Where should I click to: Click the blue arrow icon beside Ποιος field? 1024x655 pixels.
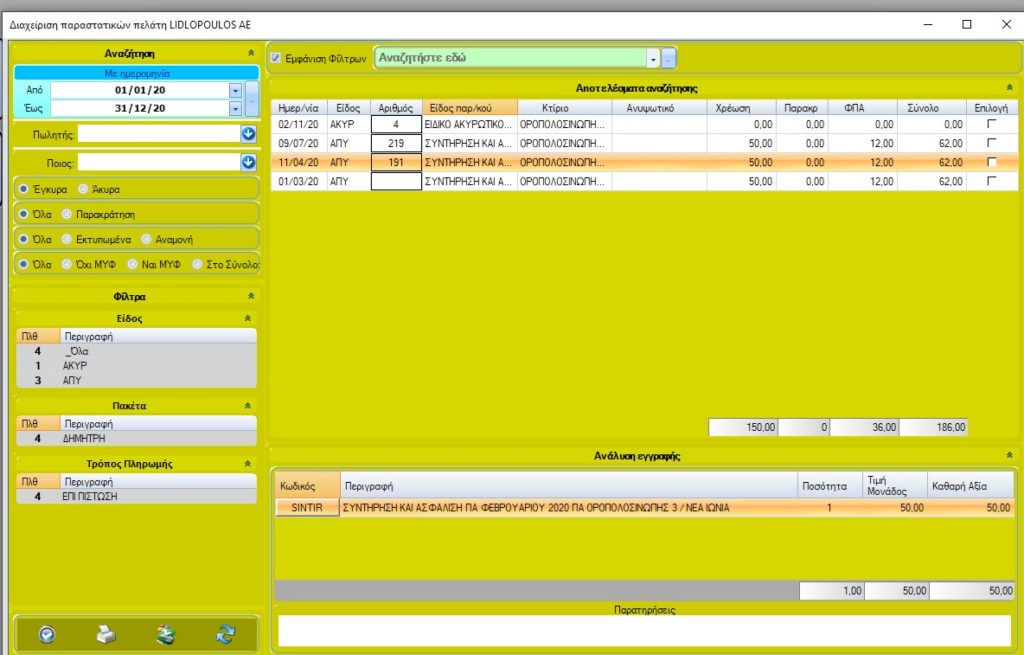(248, 161)
